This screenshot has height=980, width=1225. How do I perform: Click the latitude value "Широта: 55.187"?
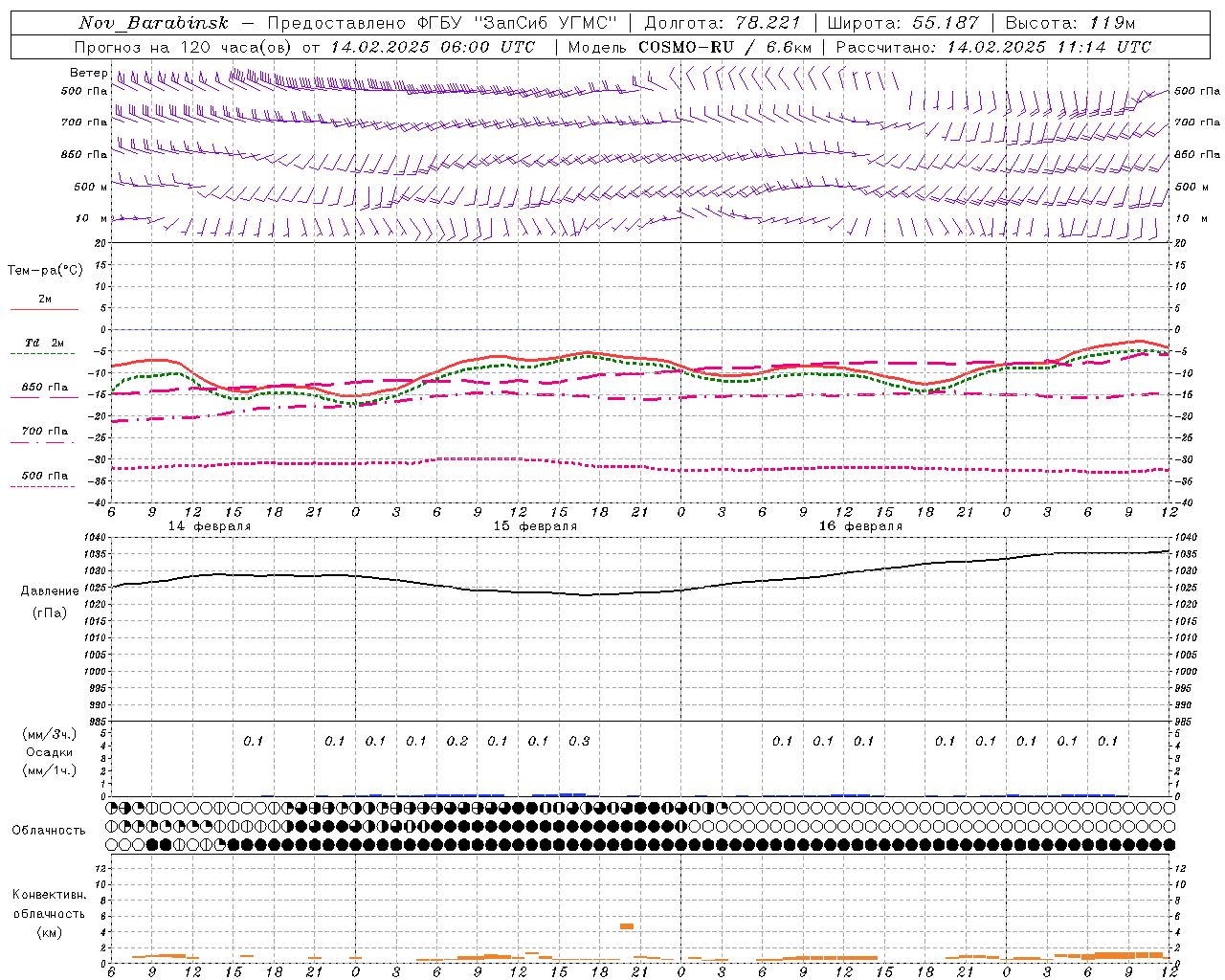point(903,23)
